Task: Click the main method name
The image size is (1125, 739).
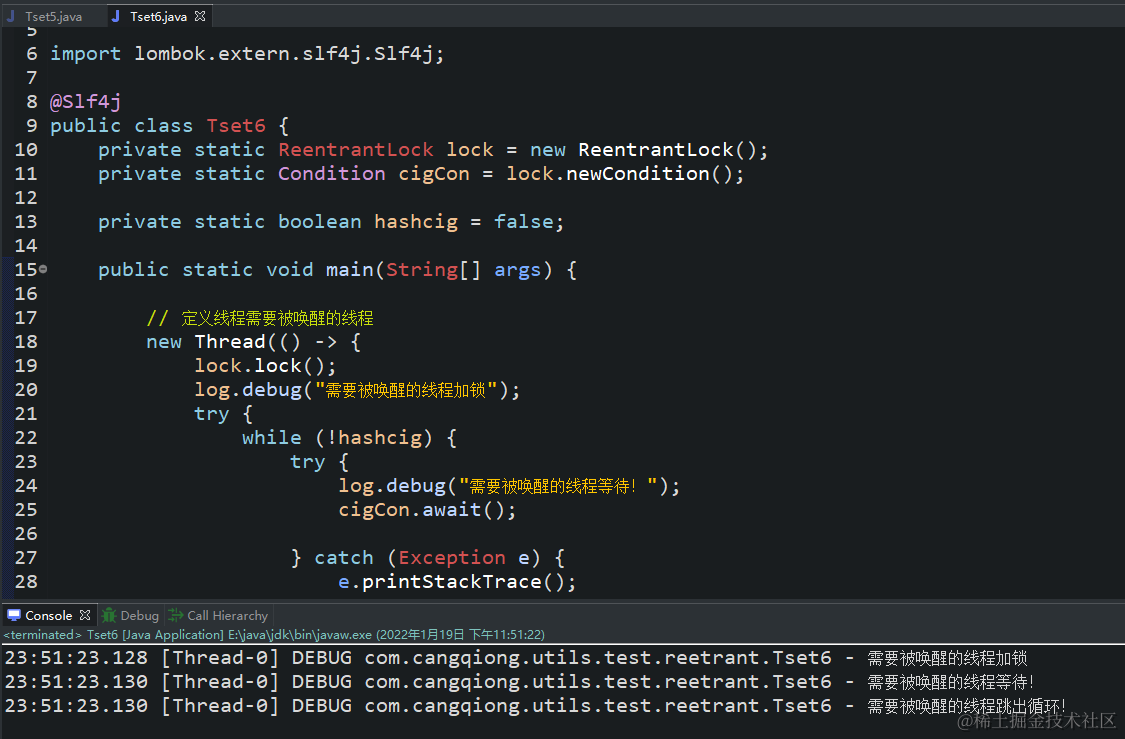Action: click(x=349, y=270)
